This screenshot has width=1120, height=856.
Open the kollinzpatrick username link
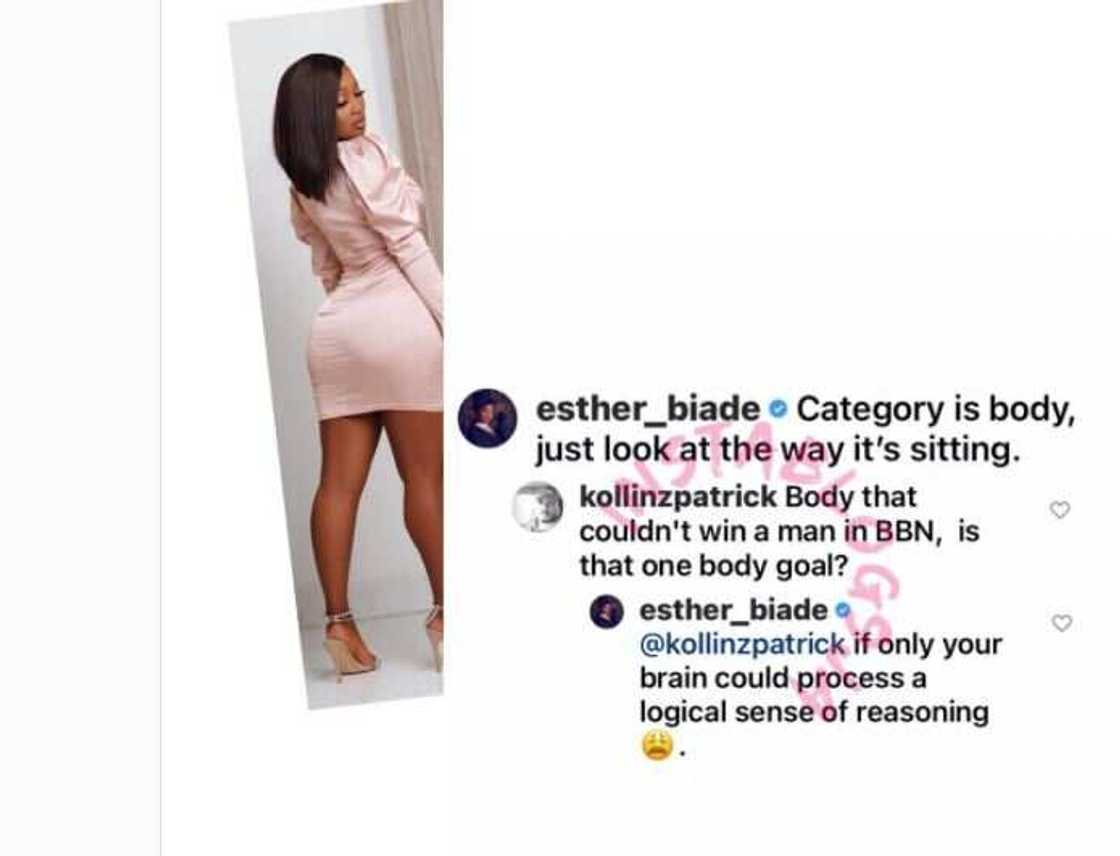tap(678, 497)
